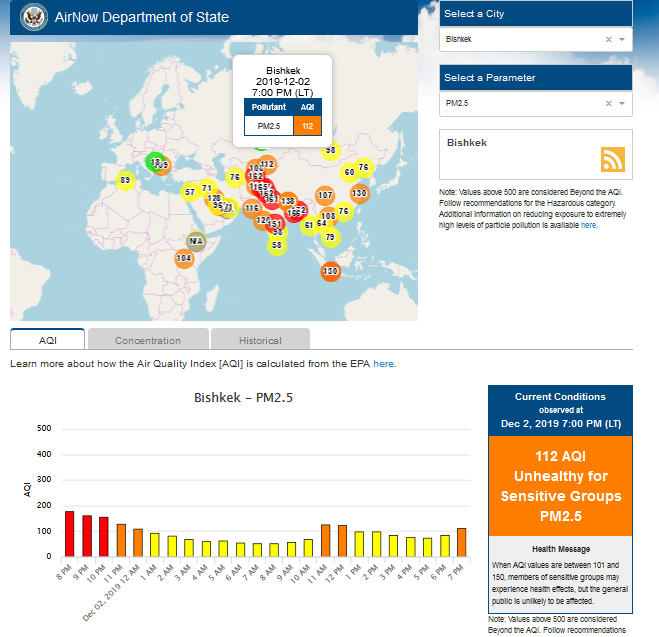Click the orange 107 map marker
The height and width of the screenshot is (637, 659).
tap(325, 195)
